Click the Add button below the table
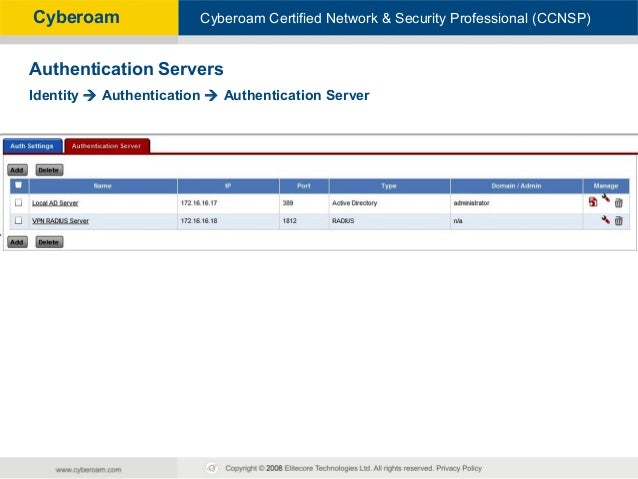 click(17, 242)
